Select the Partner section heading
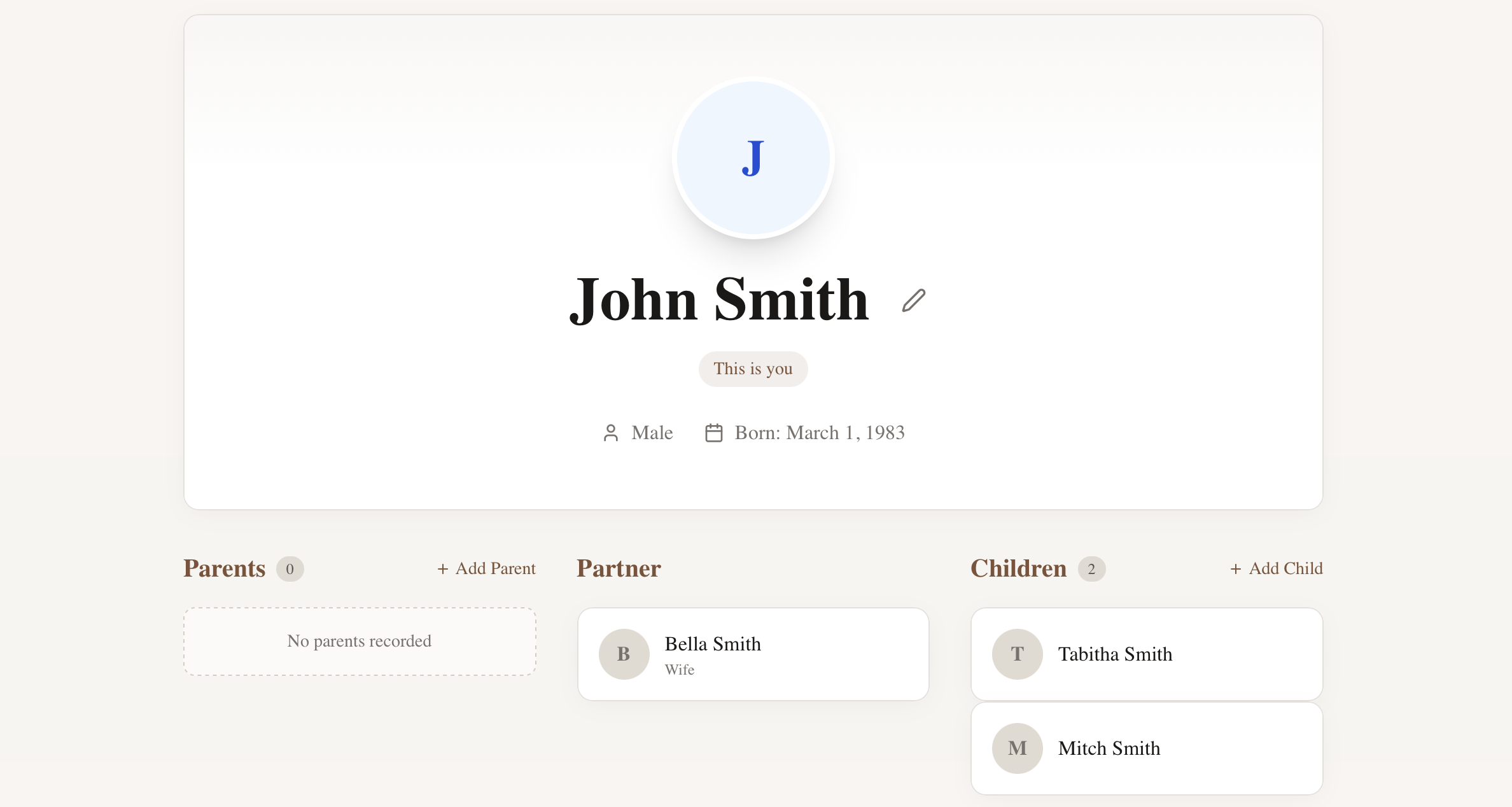 pos(618,568)
